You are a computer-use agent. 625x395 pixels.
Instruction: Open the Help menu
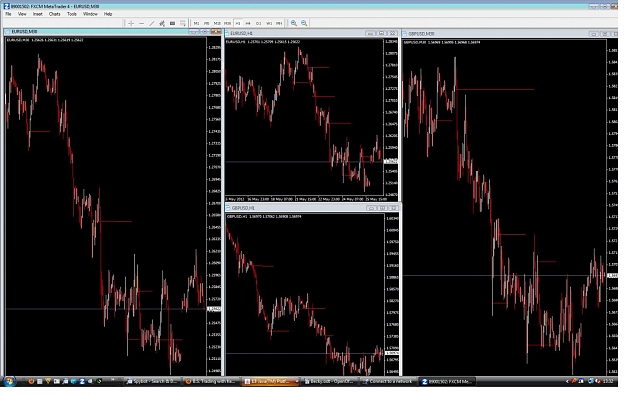tap(108, 14)
